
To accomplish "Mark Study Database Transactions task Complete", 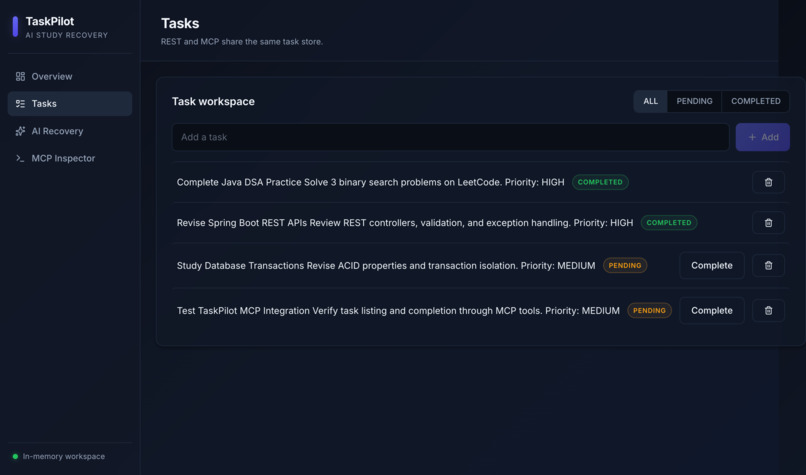I will click(x=712, y=265).
